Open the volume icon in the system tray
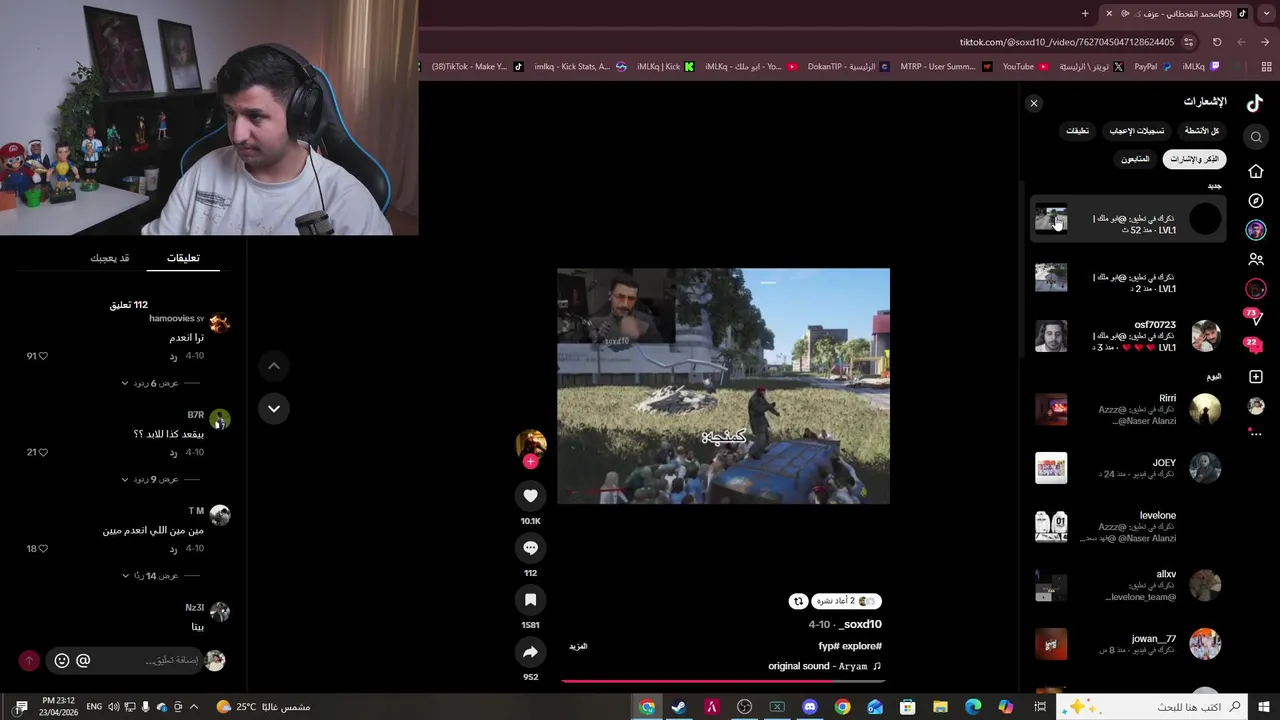 click(x=113, y=707)
